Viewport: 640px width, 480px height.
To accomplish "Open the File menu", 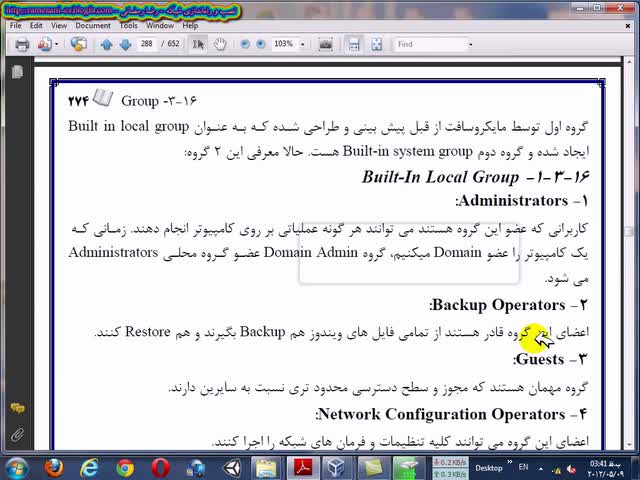I will (x=16, y=25).
